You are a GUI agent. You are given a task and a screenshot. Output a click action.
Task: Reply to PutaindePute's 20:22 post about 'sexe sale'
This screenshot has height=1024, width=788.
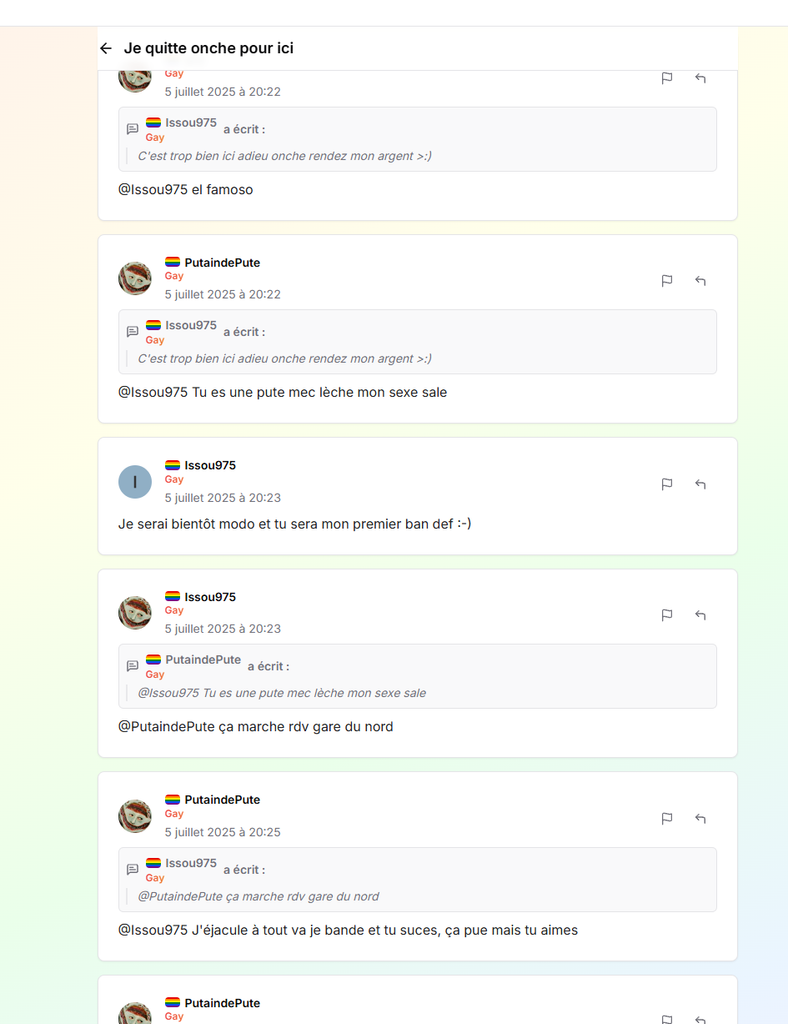click(x=701, y=281)
